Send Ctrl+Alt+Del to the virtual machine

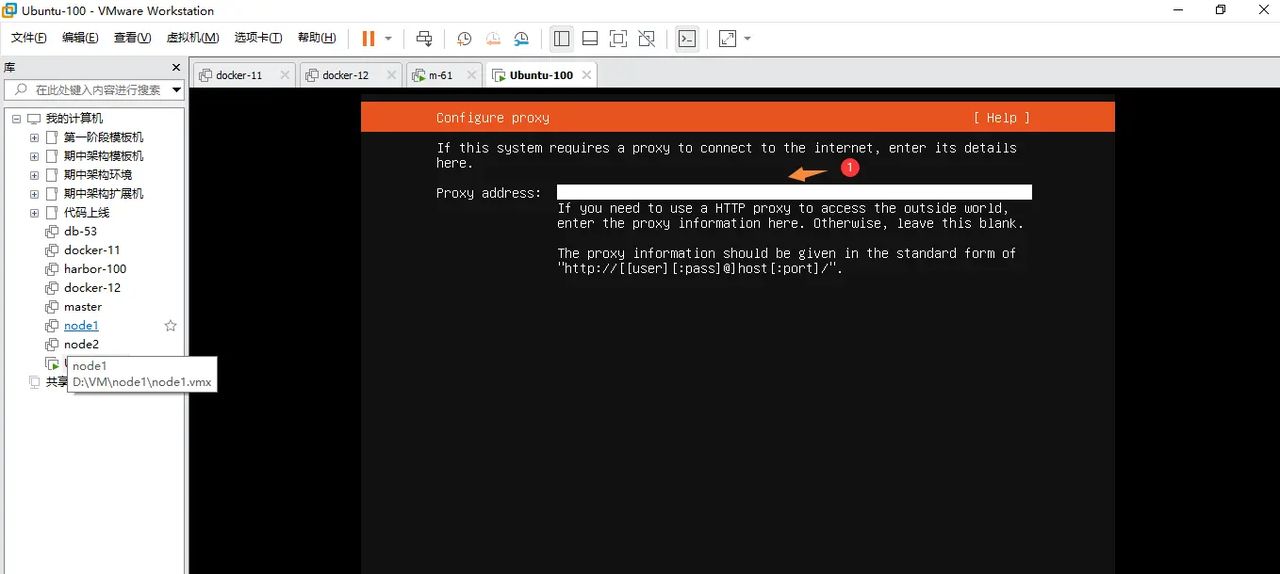click(424, 38)
